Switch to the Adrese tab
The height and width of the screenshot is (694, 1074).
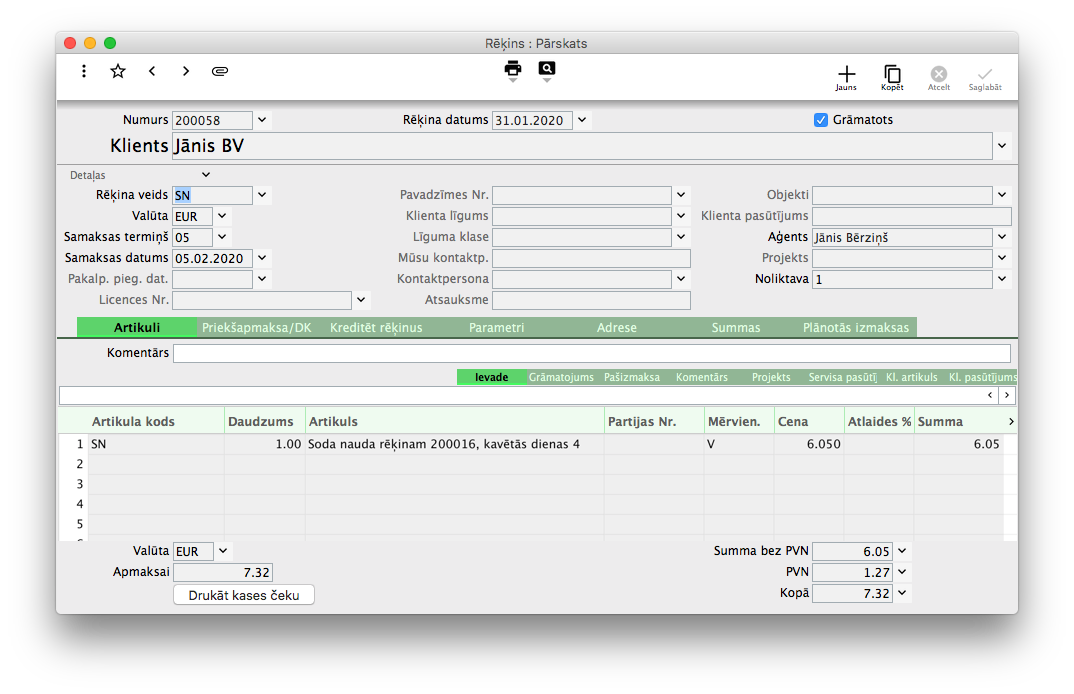pyautogui.click(x=616, y=327)
